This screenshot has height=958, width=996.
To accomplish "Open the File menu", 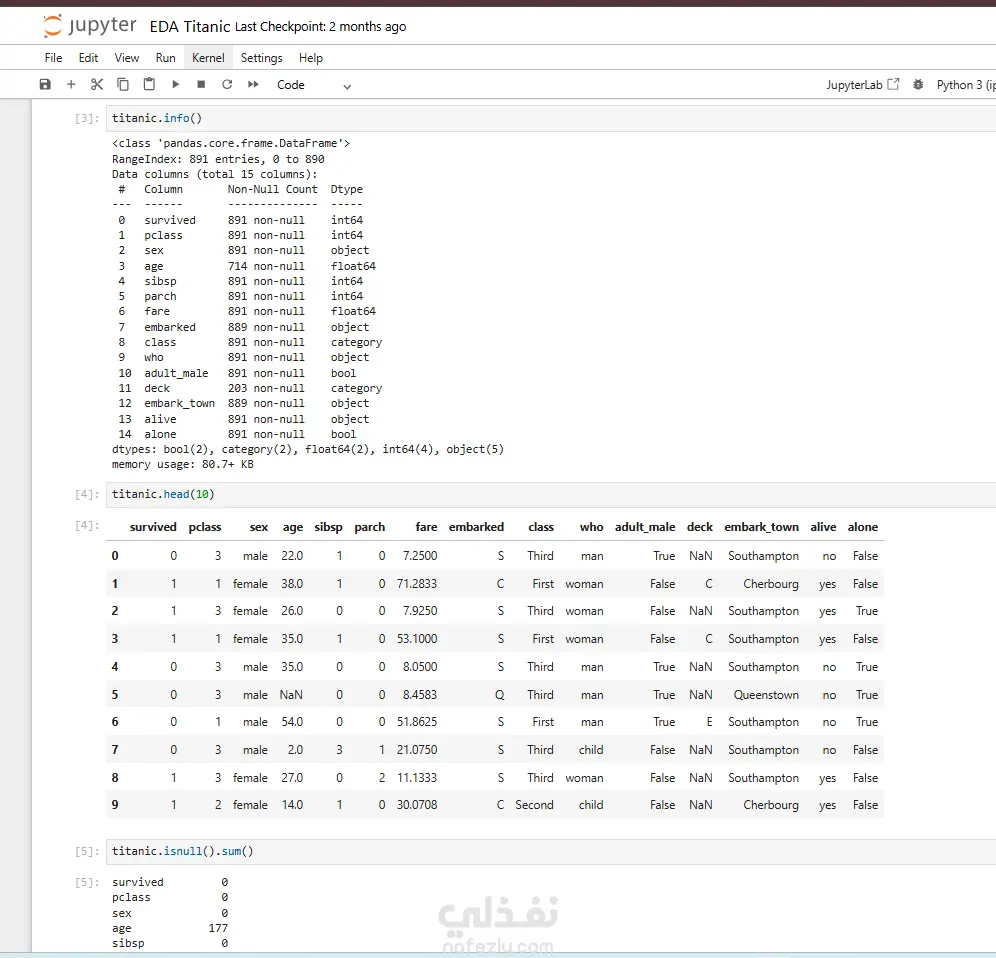I will [53, 58].
